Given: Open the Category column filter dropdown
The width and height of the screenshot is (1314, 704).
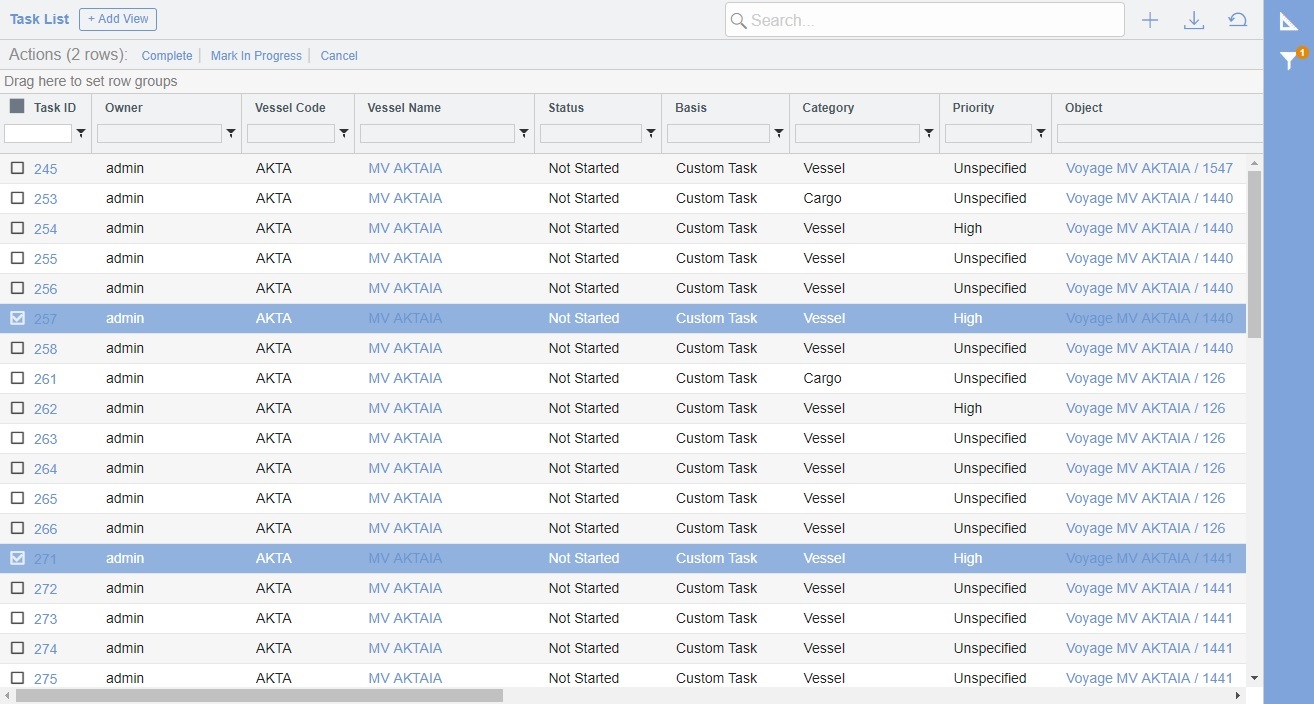Looking at the screenshot, I should pos(928,133).
